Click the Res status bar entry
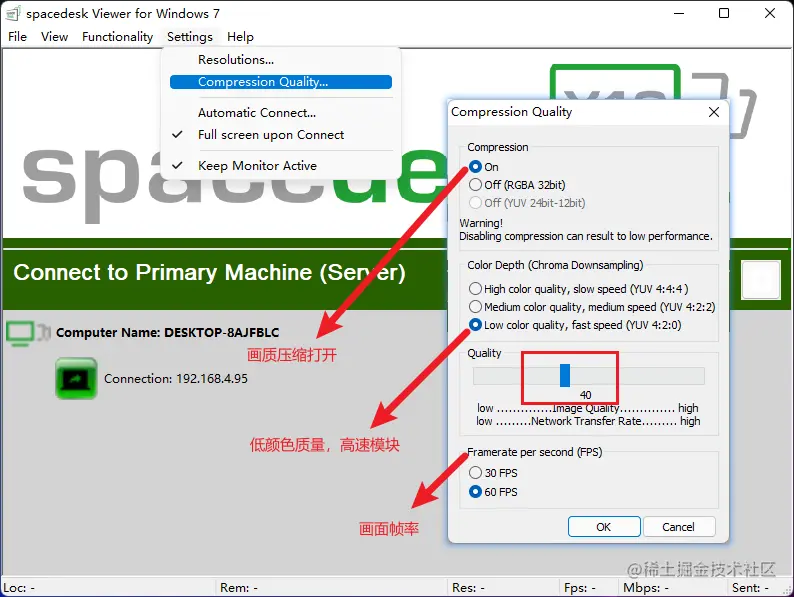The height and width of the screenshot is (597, 794). tap(468, 588)
